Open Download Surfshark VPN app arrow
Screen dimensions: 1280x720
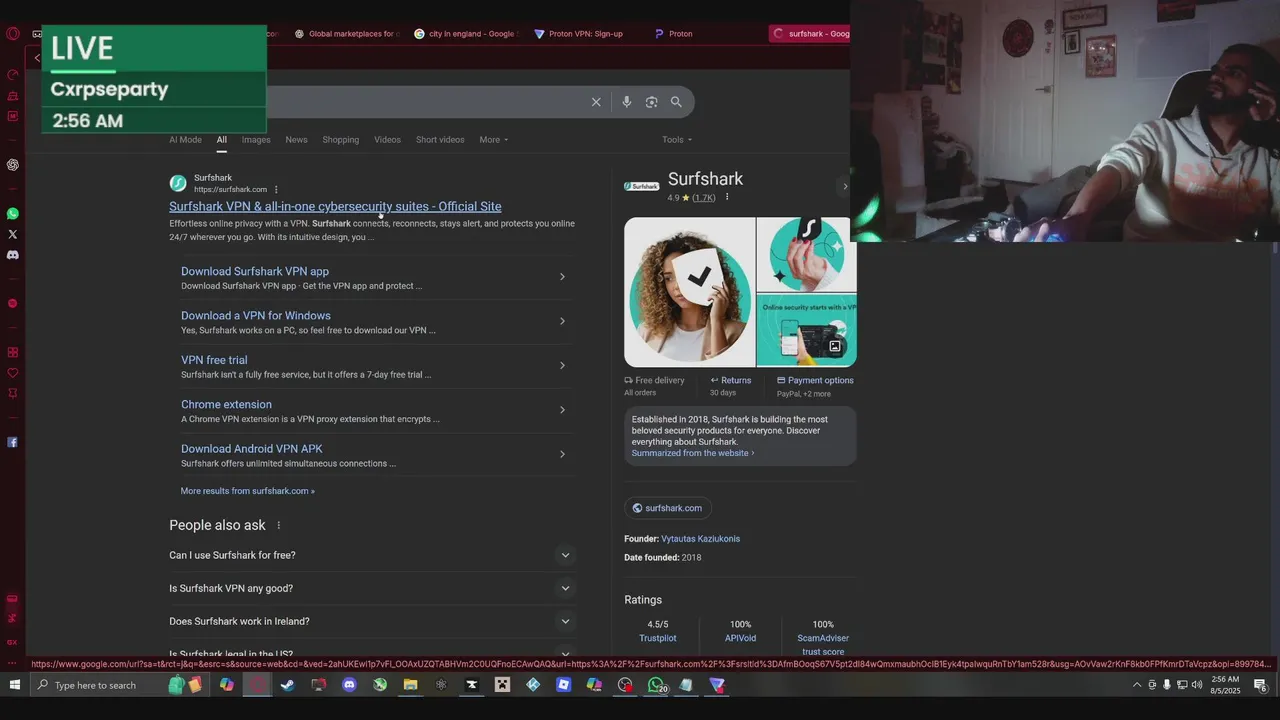(x=562, y=277)
